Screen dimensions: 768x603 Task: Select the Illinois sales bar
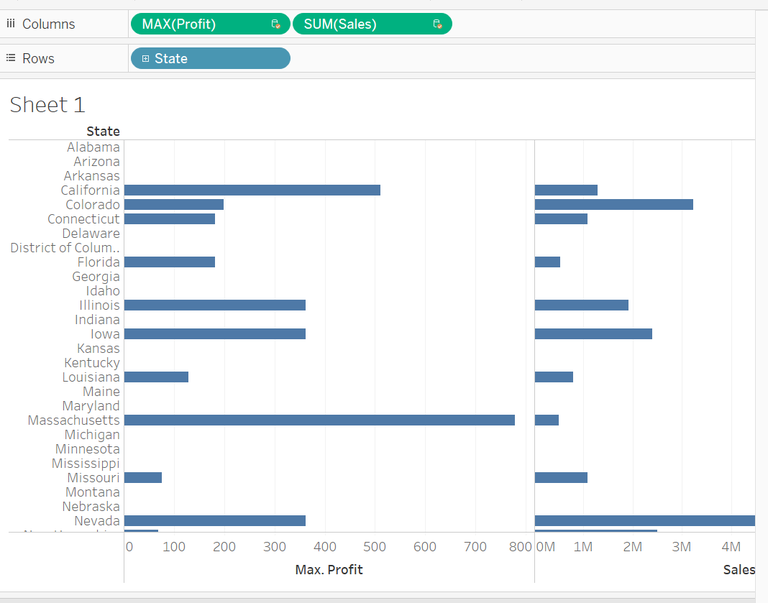581,305
